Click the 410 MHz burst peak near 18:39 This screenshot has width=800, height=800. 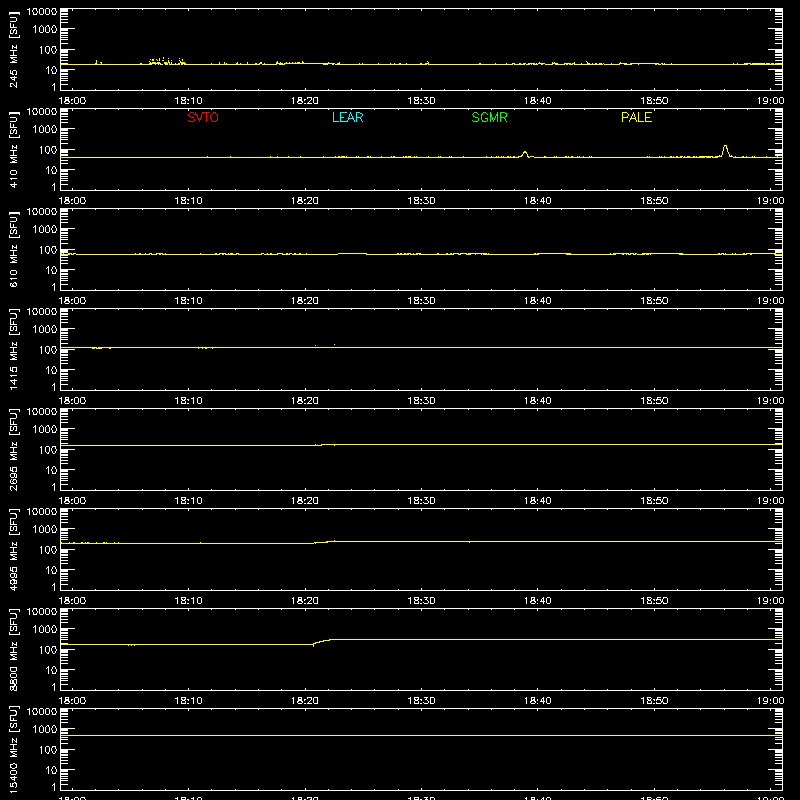pos(524,153)
